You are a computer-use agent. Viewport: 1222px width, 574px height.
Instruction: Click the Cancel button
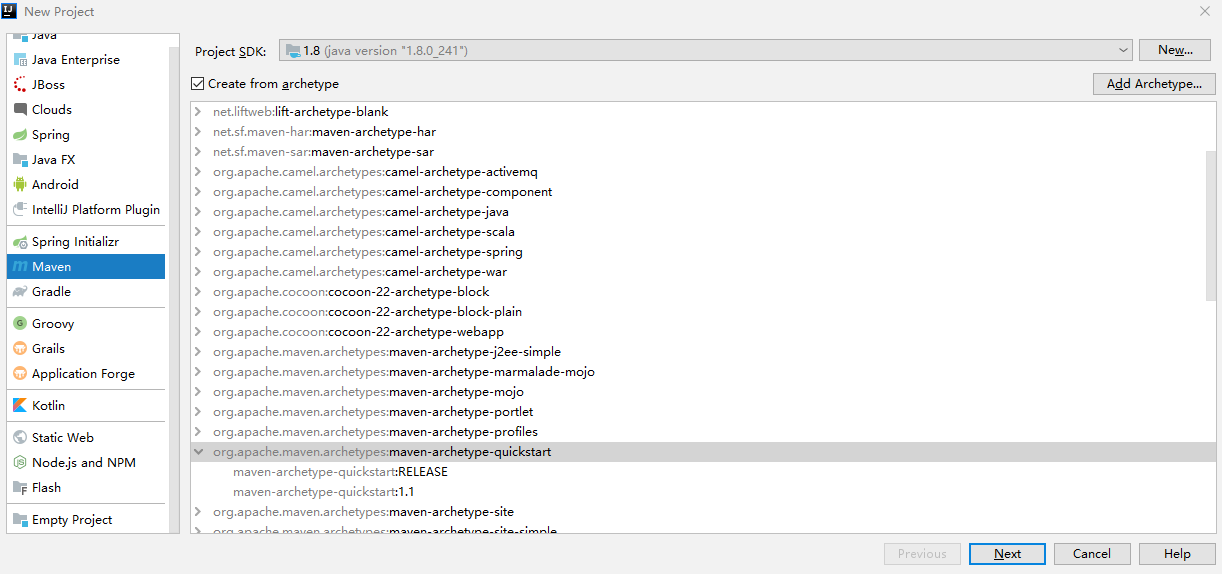[1092, 554]
